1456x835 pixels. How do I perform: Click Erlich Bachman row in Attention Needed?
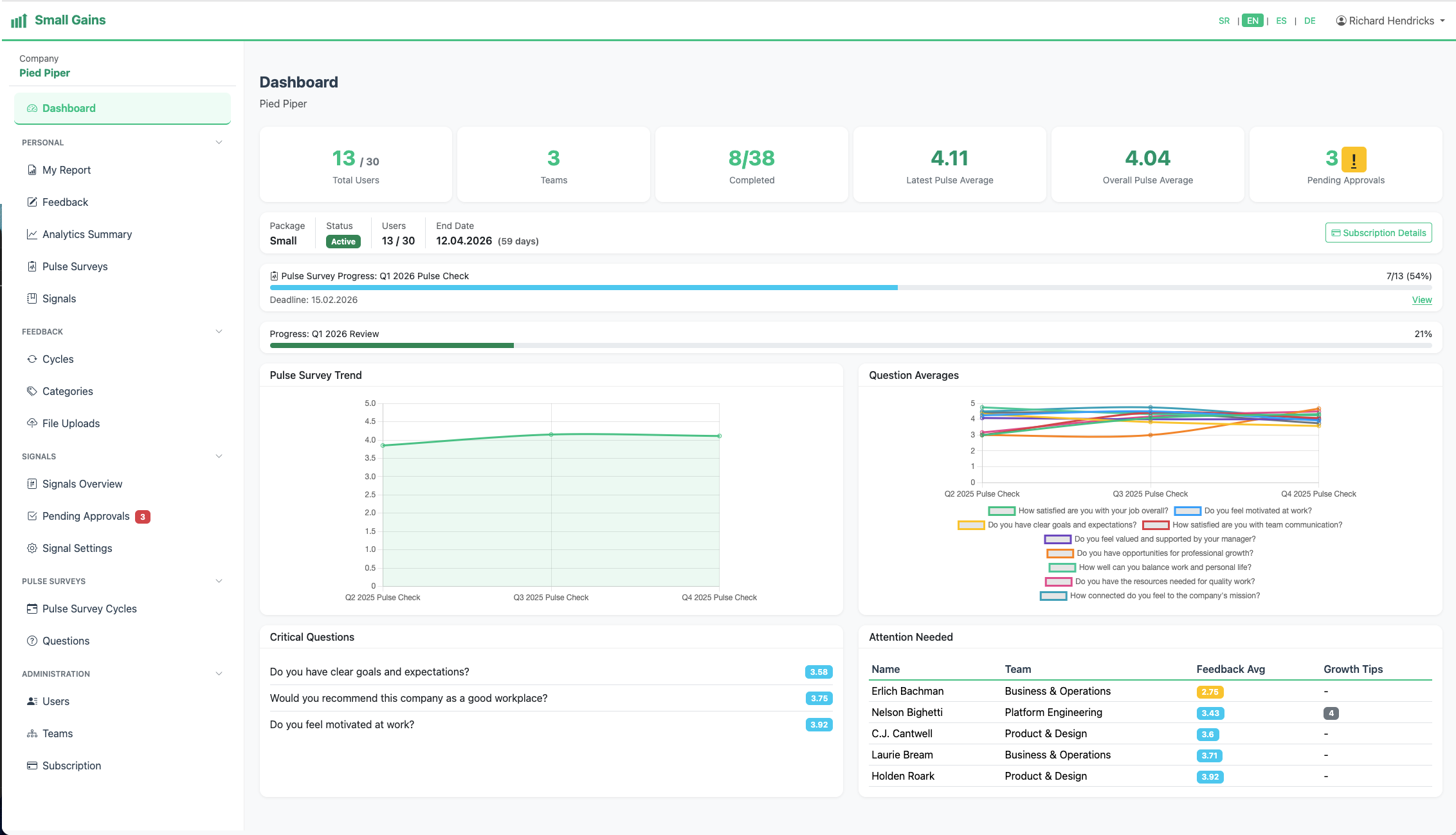click(1151, 691)
